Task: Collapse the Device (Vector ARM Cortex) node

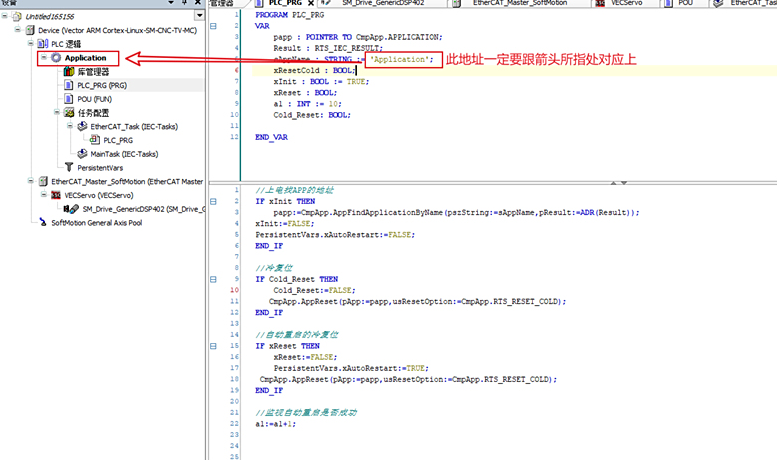Action: click(x=18, y=31)
